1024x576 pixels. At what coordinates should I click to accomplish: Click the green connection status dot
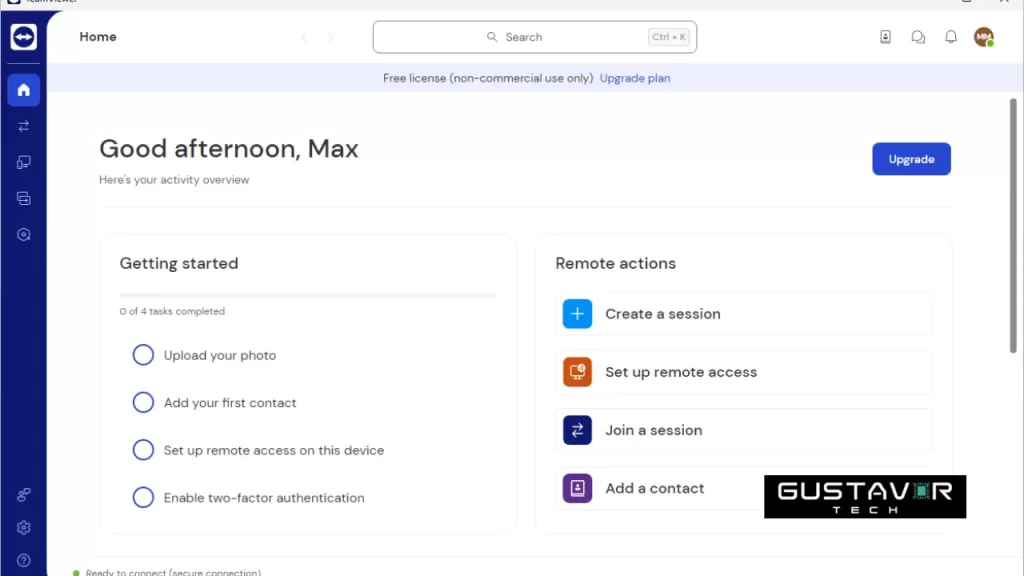(76, 573)
